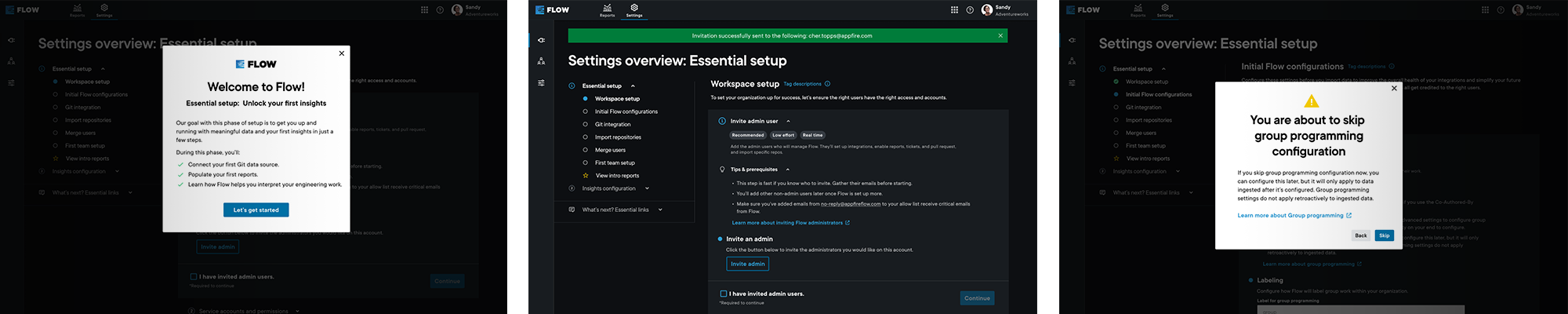Expand What's next? Essential links, middle screen
Viewport: 1568px width, 314px height.
tap(660, 210)
